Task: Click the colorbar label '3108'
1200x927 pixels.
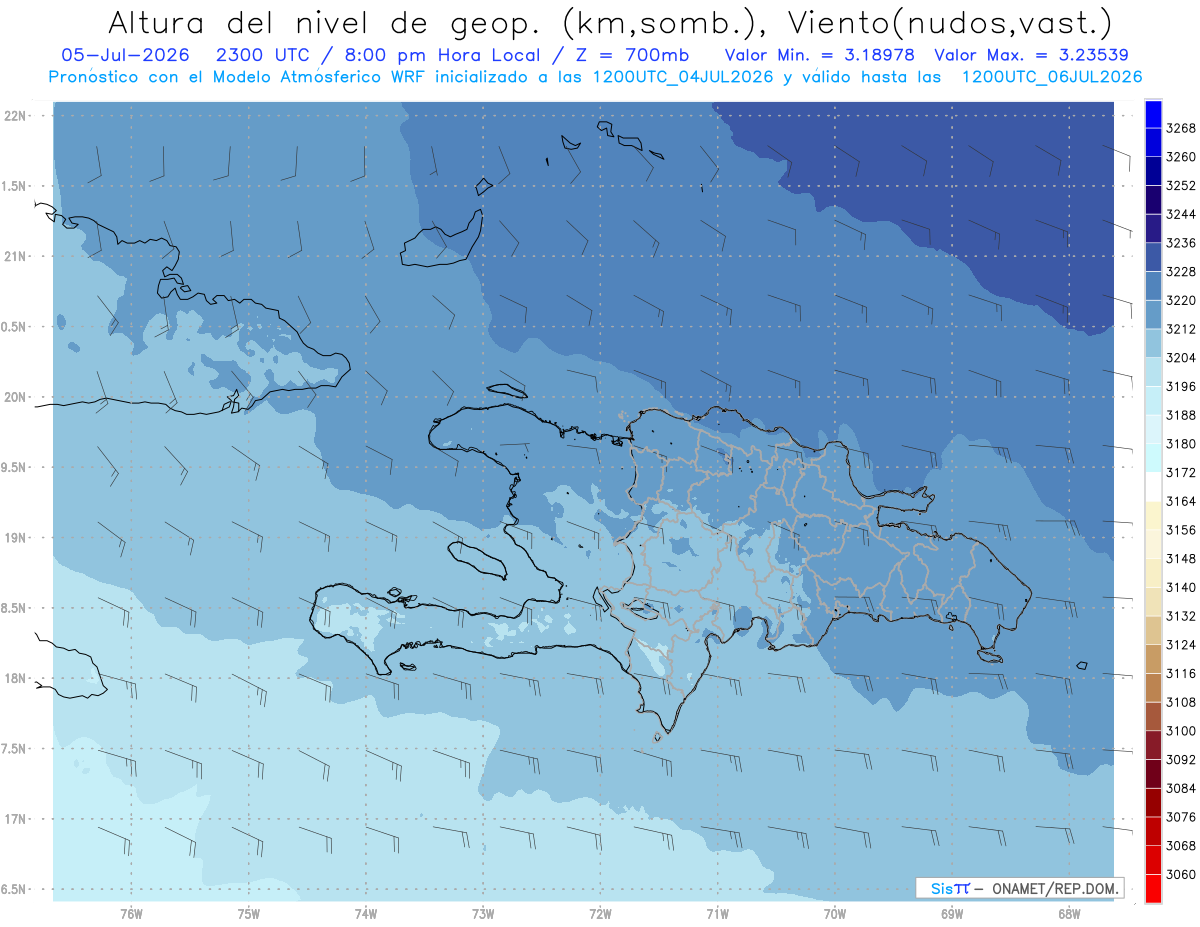Action: click(1181, 702)
